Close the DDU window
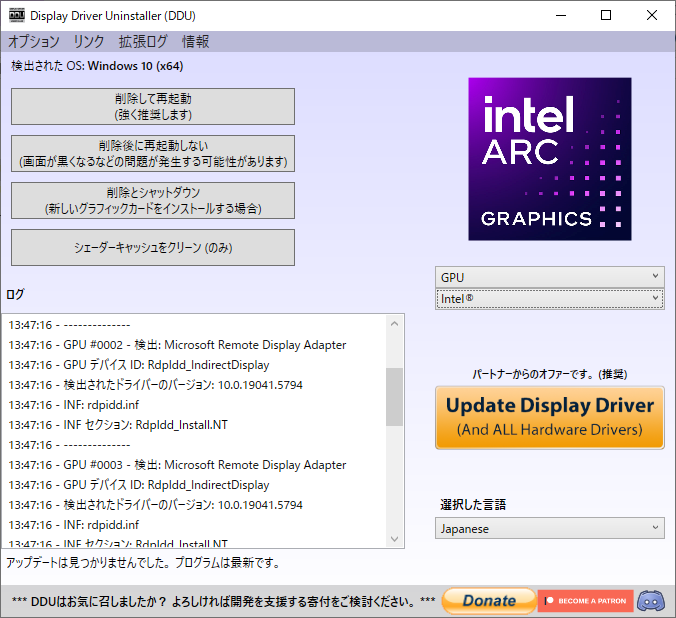 (652, 16)
